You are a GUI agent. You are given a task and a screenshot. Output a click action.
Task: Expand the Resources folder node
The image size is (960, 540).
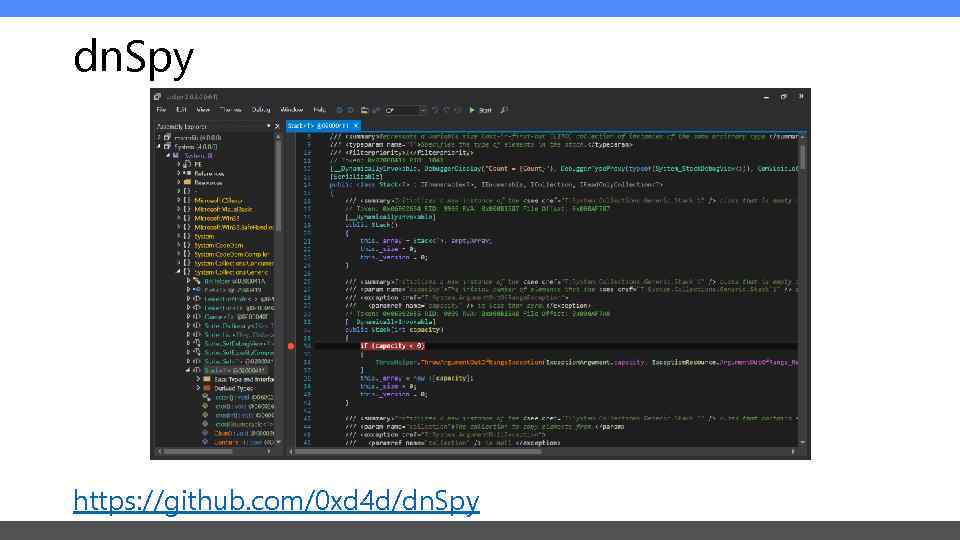179,182
